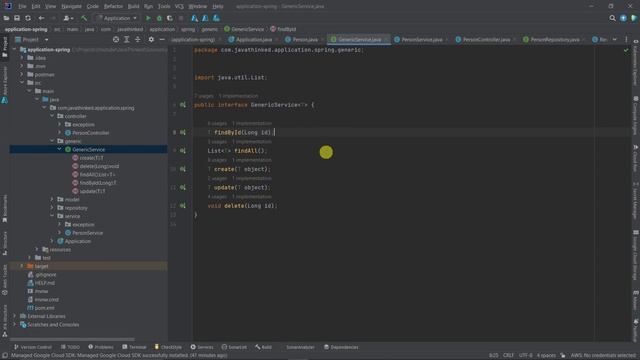The image size is (640, 360).
Task: Open the Project view selector dropdown
Action: click(31, 40)
